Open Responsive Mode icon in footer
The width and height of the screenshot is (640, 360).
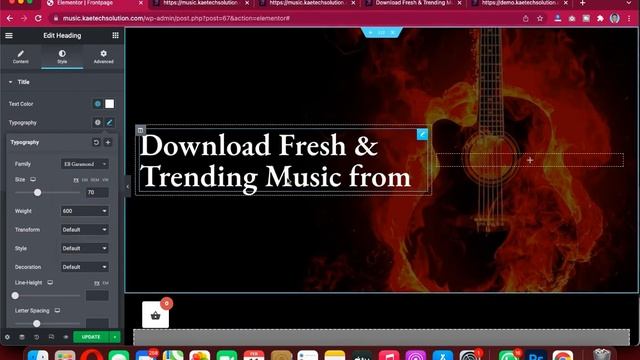pos(51,337)
